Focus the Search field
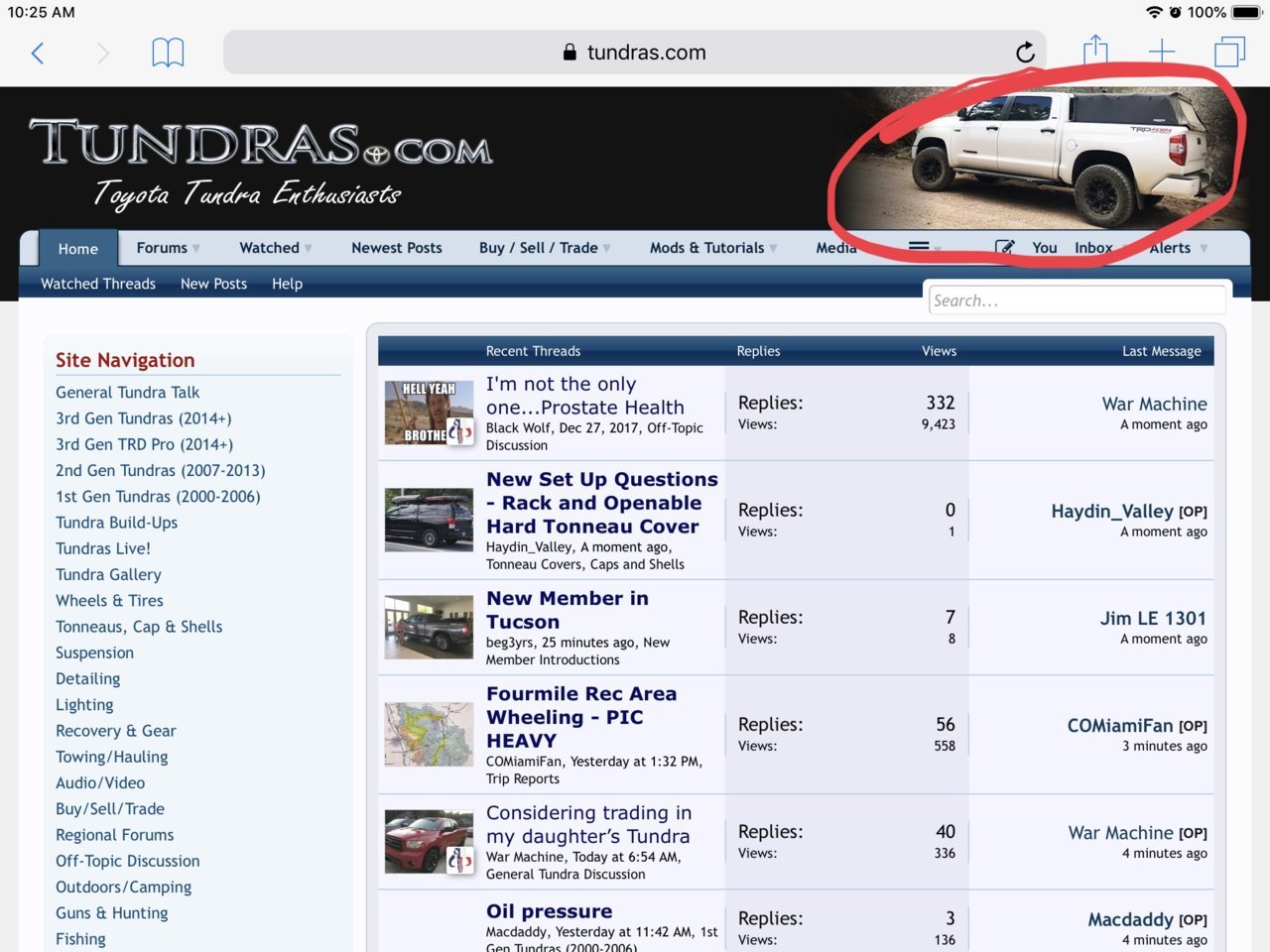The width and height of the screenshot is (1270, 952). pyautogui.click(x=1078, y=300)
